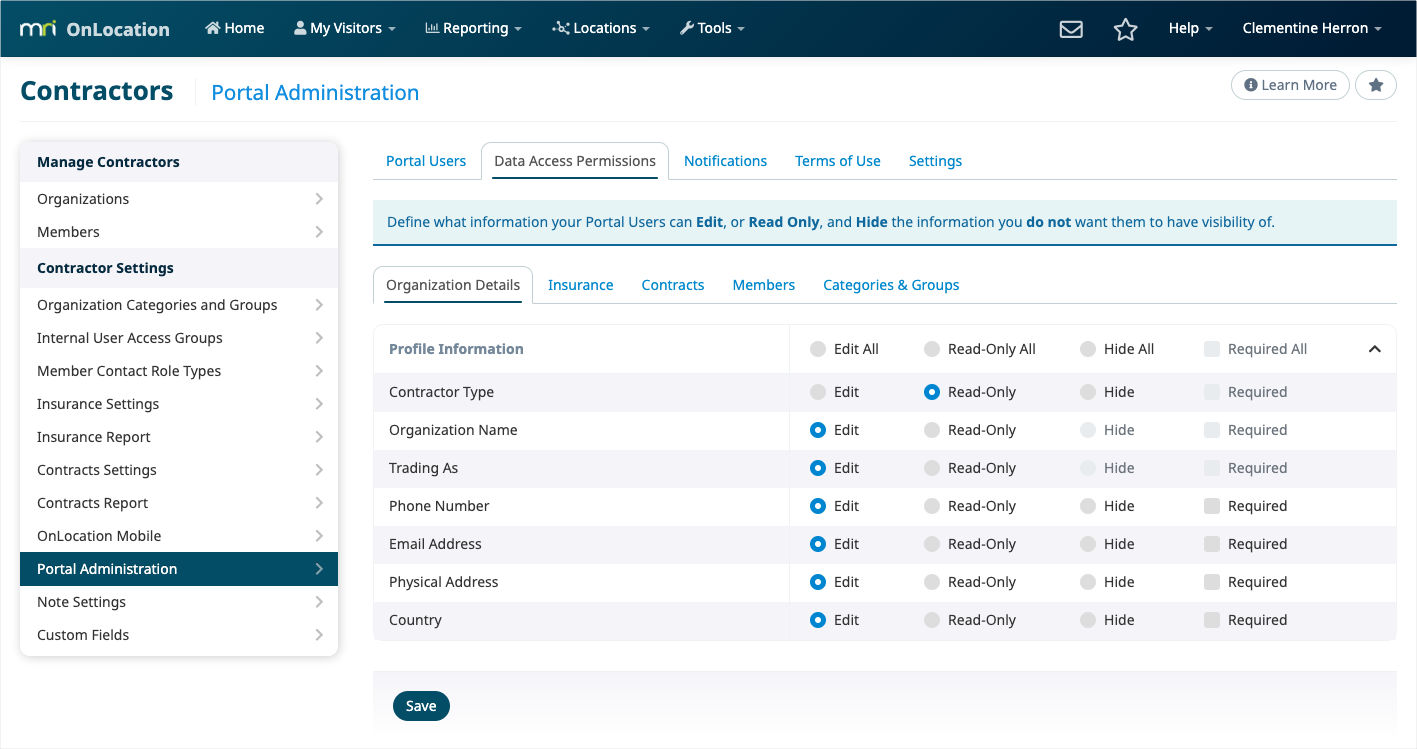Viewport: 1417px width, 749px height.
Task: Open Organization Categories and Groups
Action: click(179, 305)
